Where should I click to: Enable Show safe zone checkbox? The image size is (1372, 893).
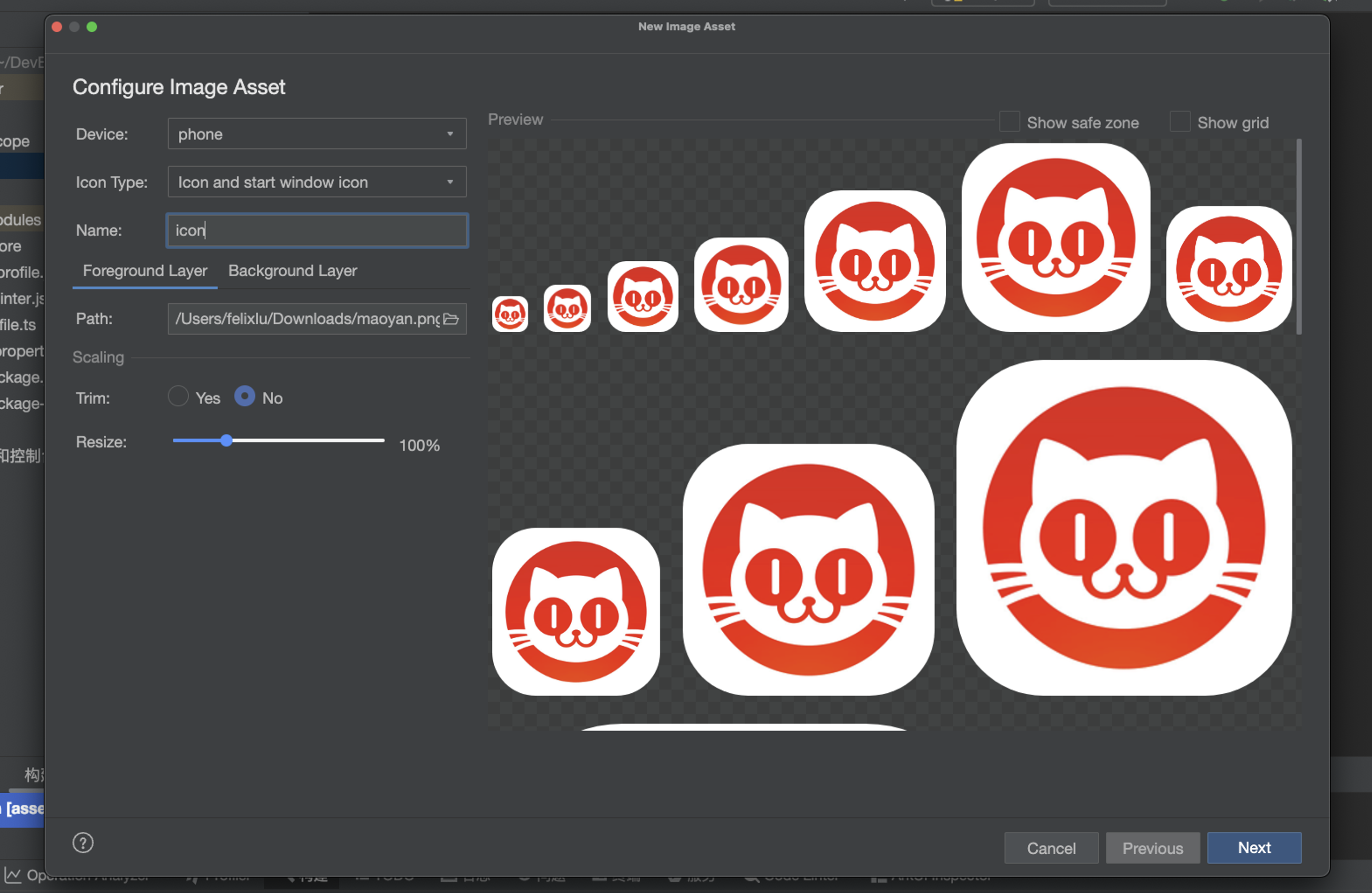(x=1009, y=122)
